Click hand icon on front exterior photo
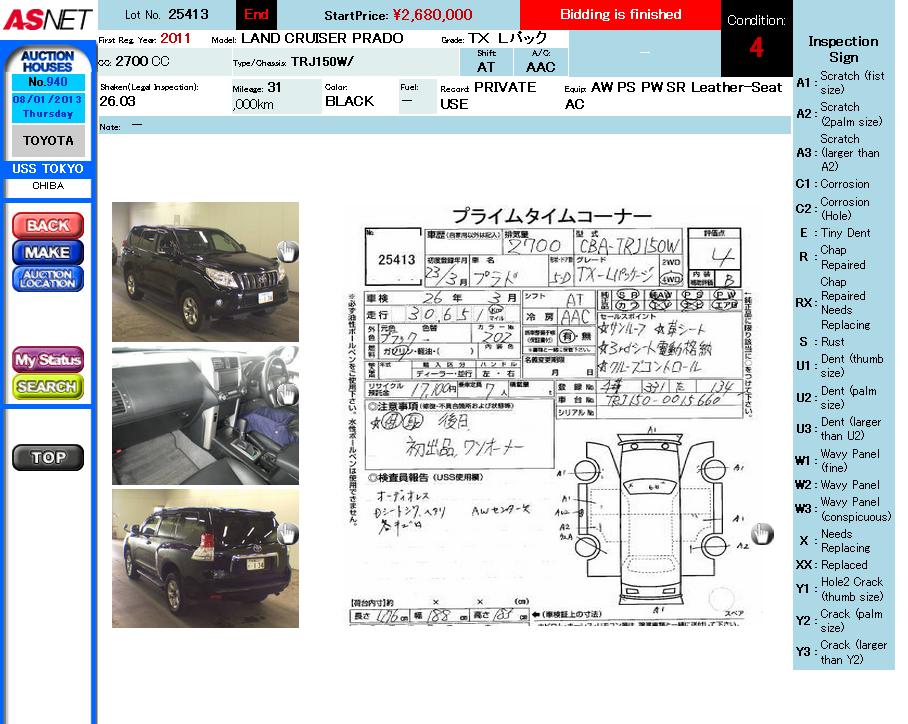 tap(287, 251)
